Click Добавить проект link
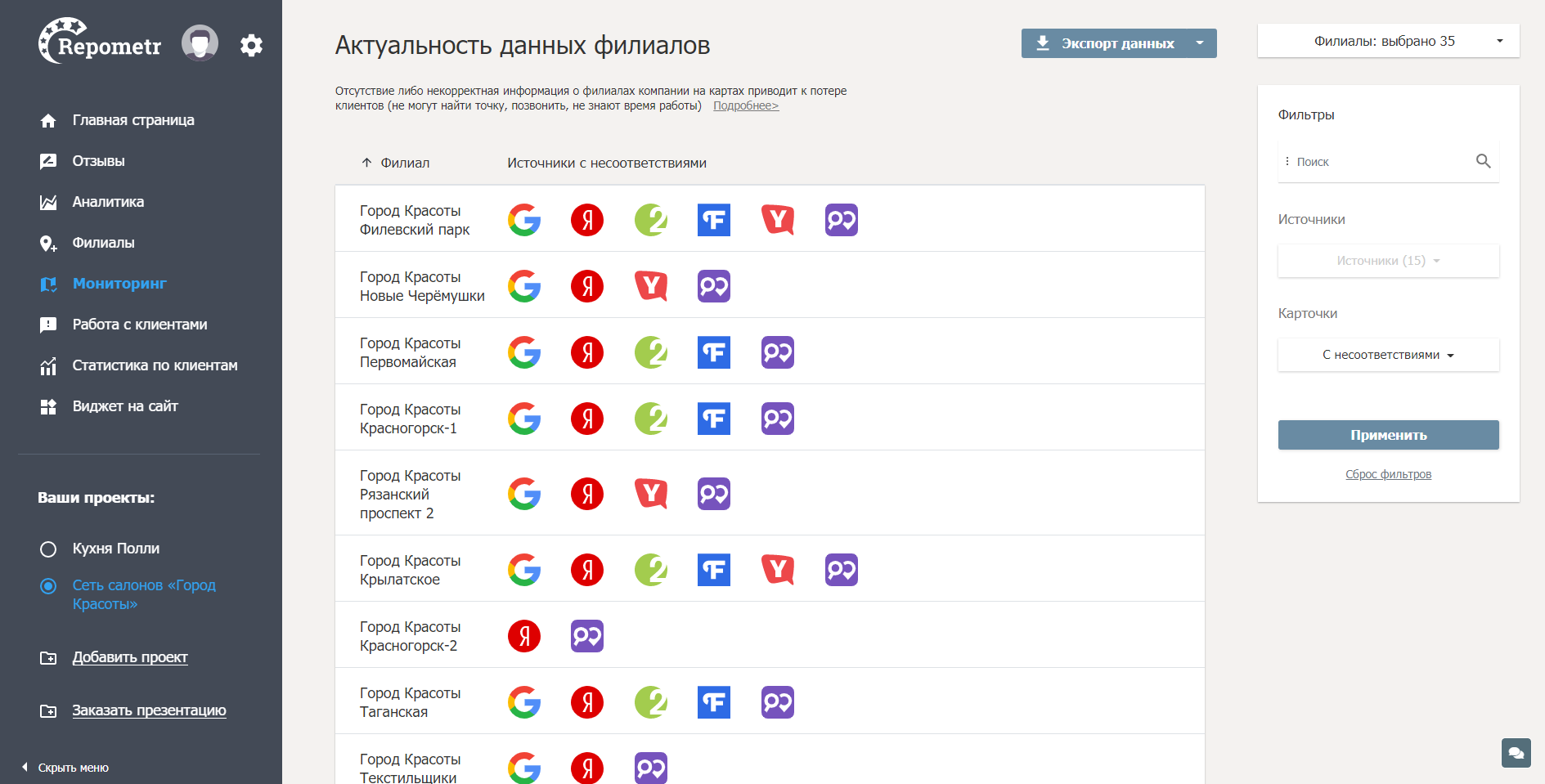The width and height of the screenshot is (1545, 784). click(x=130, y=657)
